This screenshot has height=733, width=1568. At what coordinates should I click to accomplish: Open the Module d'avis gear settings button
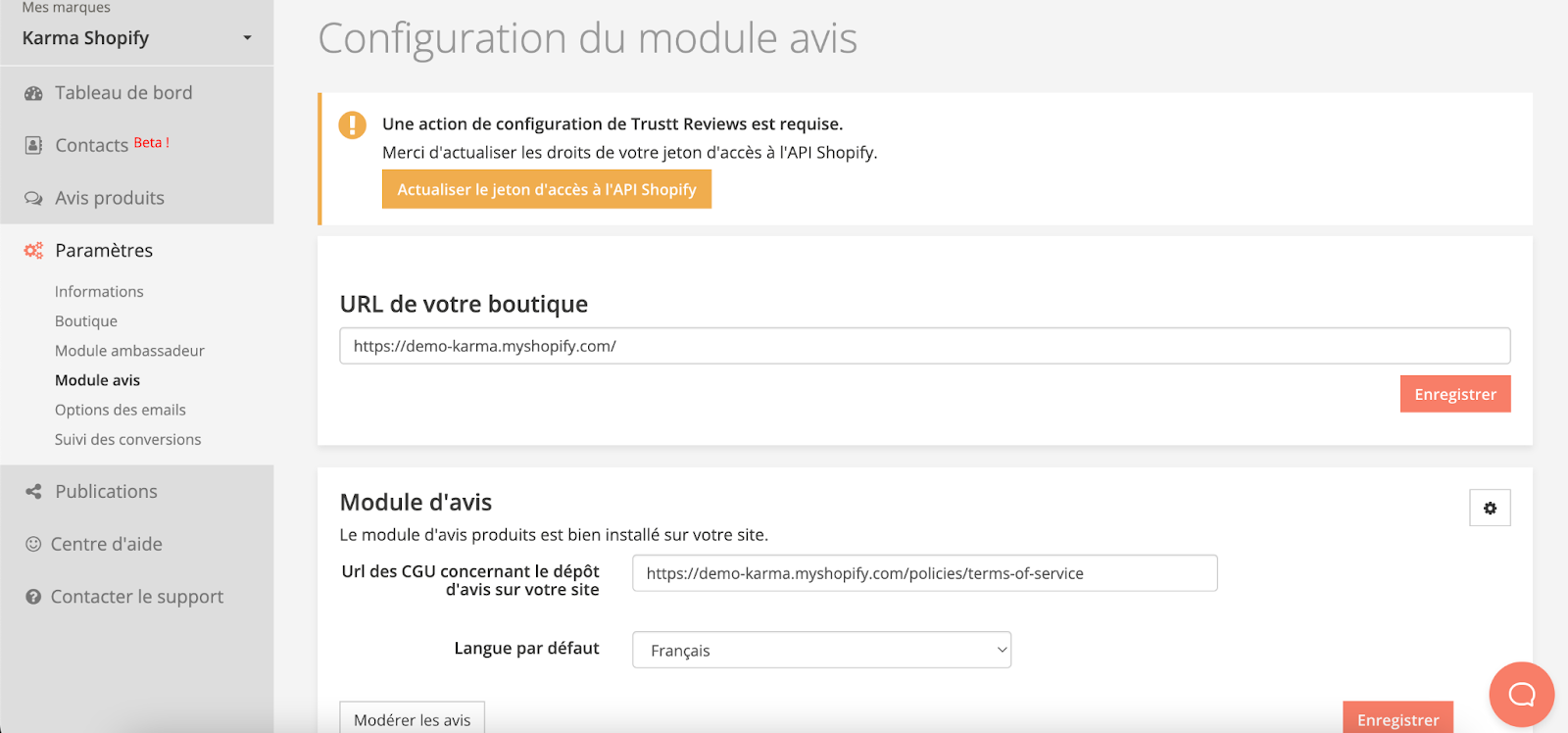tap(1489, 508)
